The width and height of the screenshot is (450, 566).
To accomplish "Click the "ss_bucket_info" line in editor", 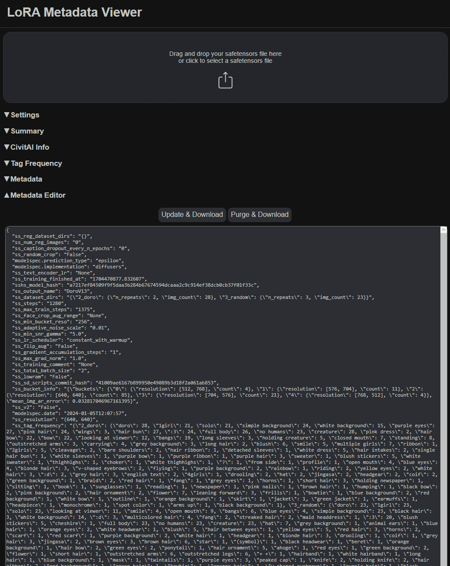I will coord(220,395).
